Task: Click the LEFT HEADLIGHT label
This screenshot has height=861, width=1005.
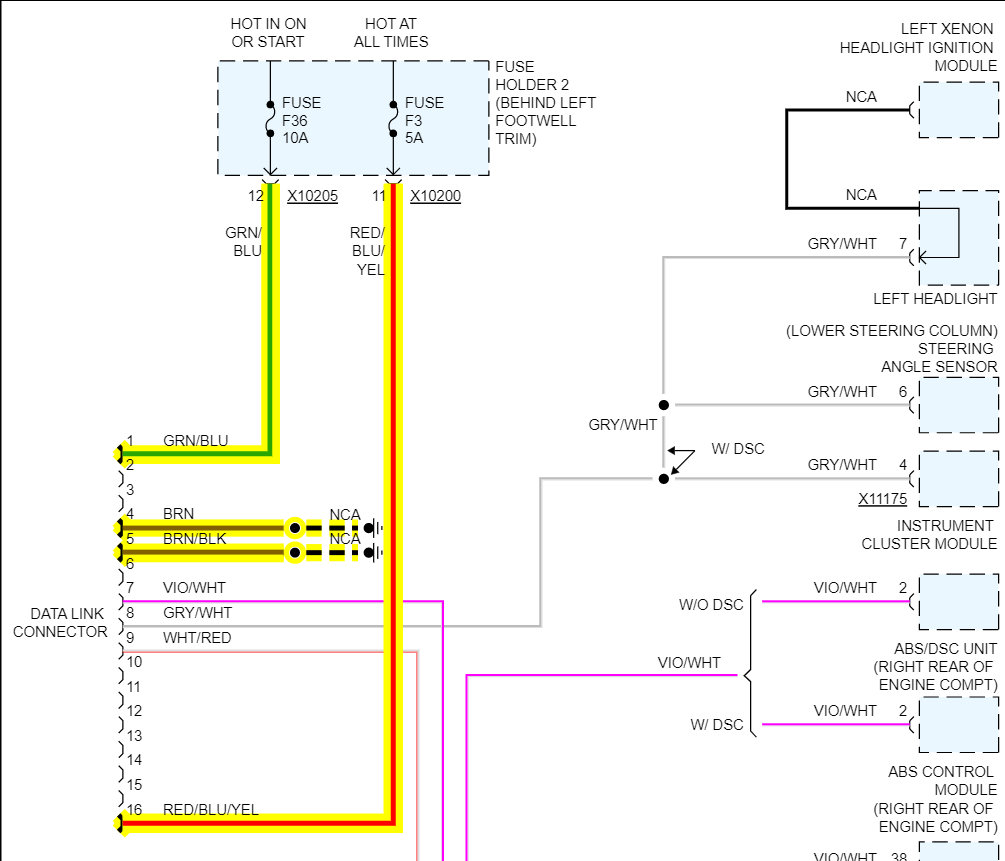Action: coord(934,298)
